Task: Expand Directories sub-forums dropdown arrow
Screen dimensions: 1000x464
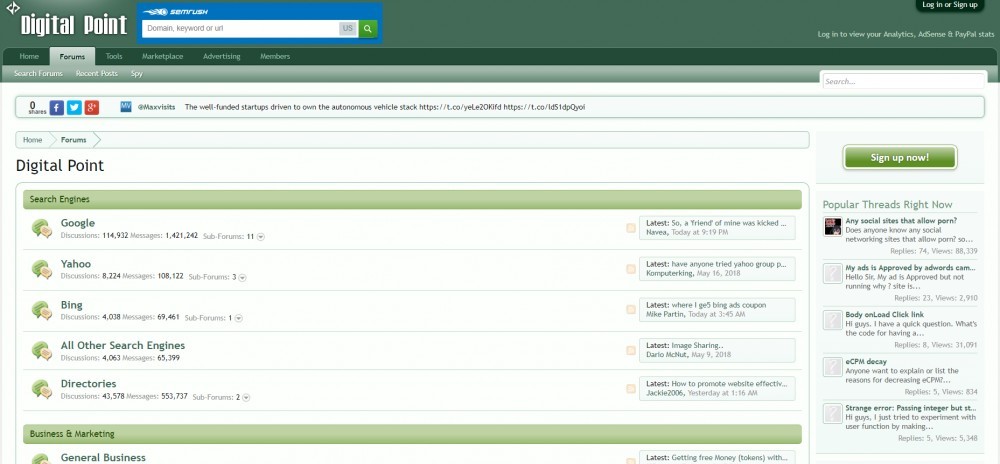Action: 246,397
